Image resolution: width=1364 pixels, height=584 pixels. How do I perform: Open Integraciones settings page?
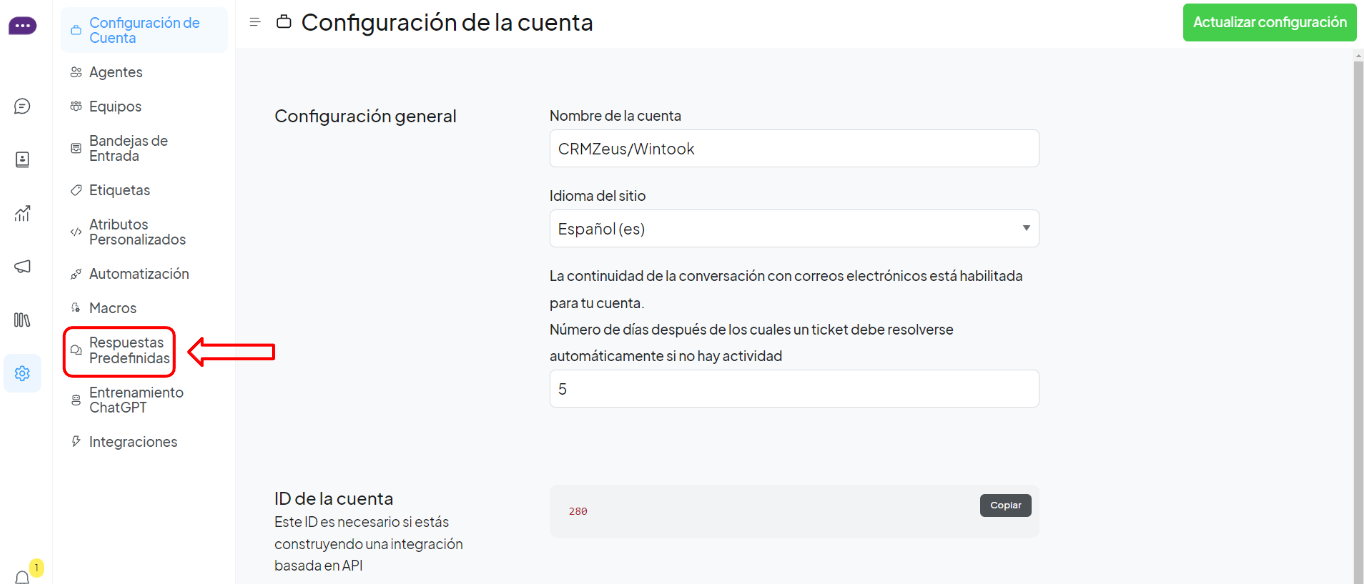133,442
